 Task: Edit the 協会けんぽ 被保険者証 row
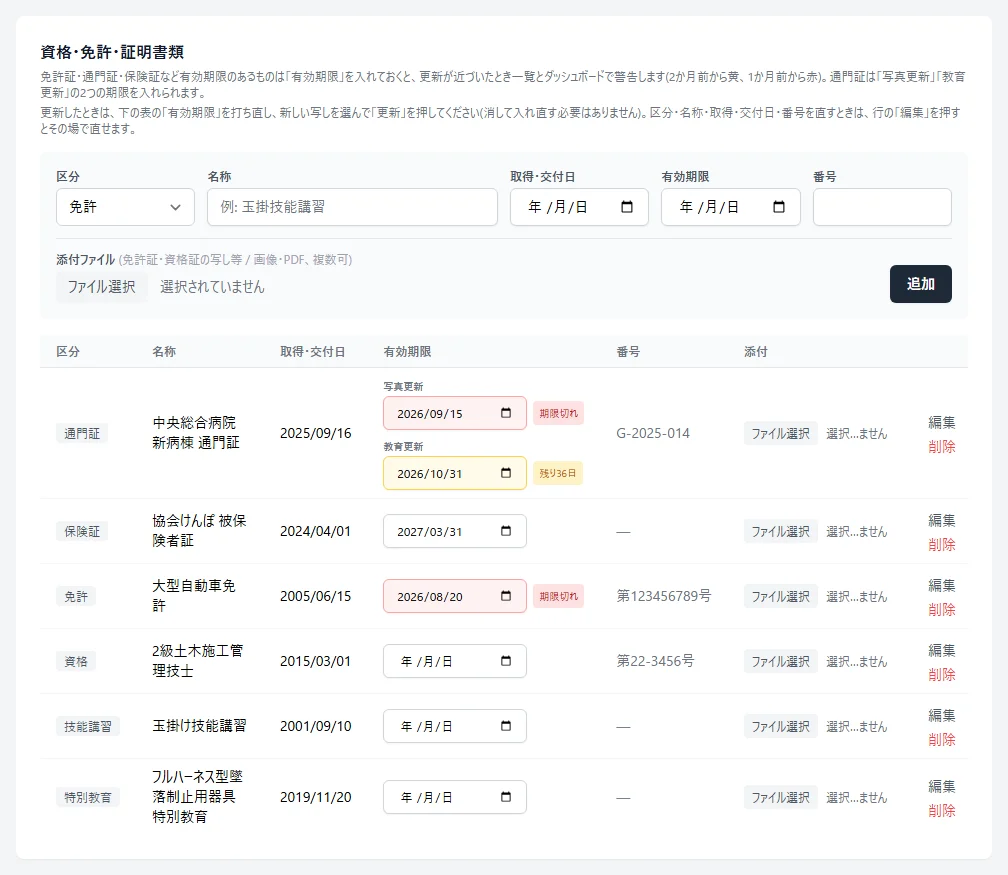click(x=942, y=520)
